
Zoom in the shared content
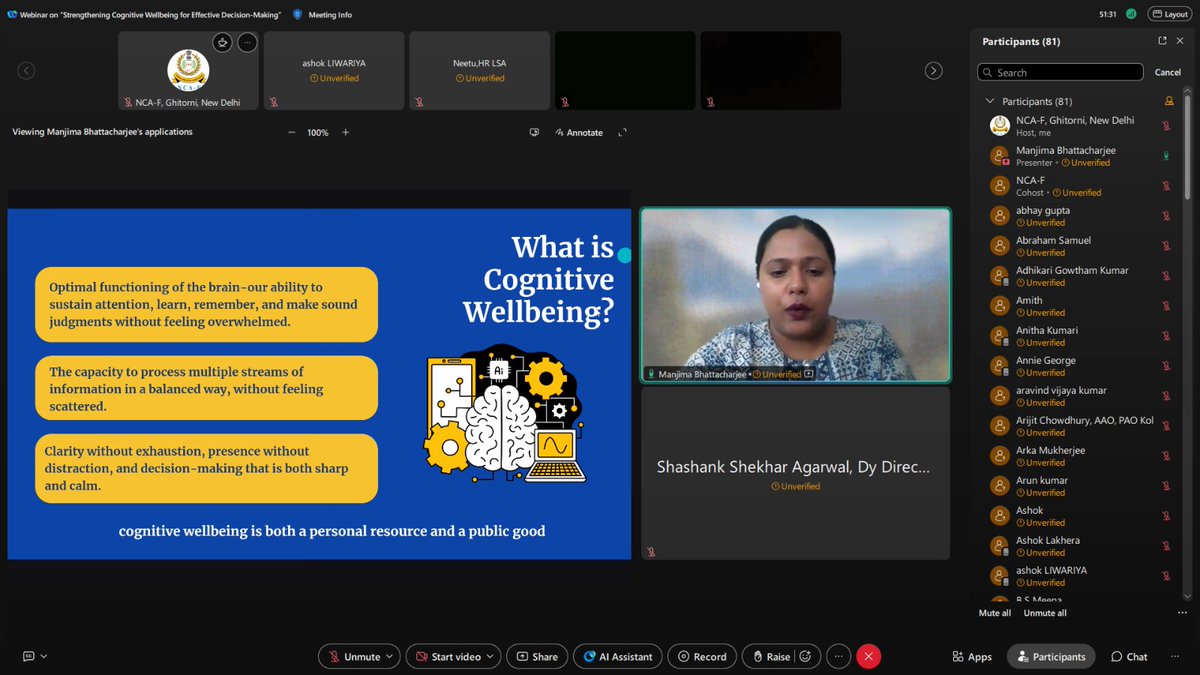tap(345, 132)
